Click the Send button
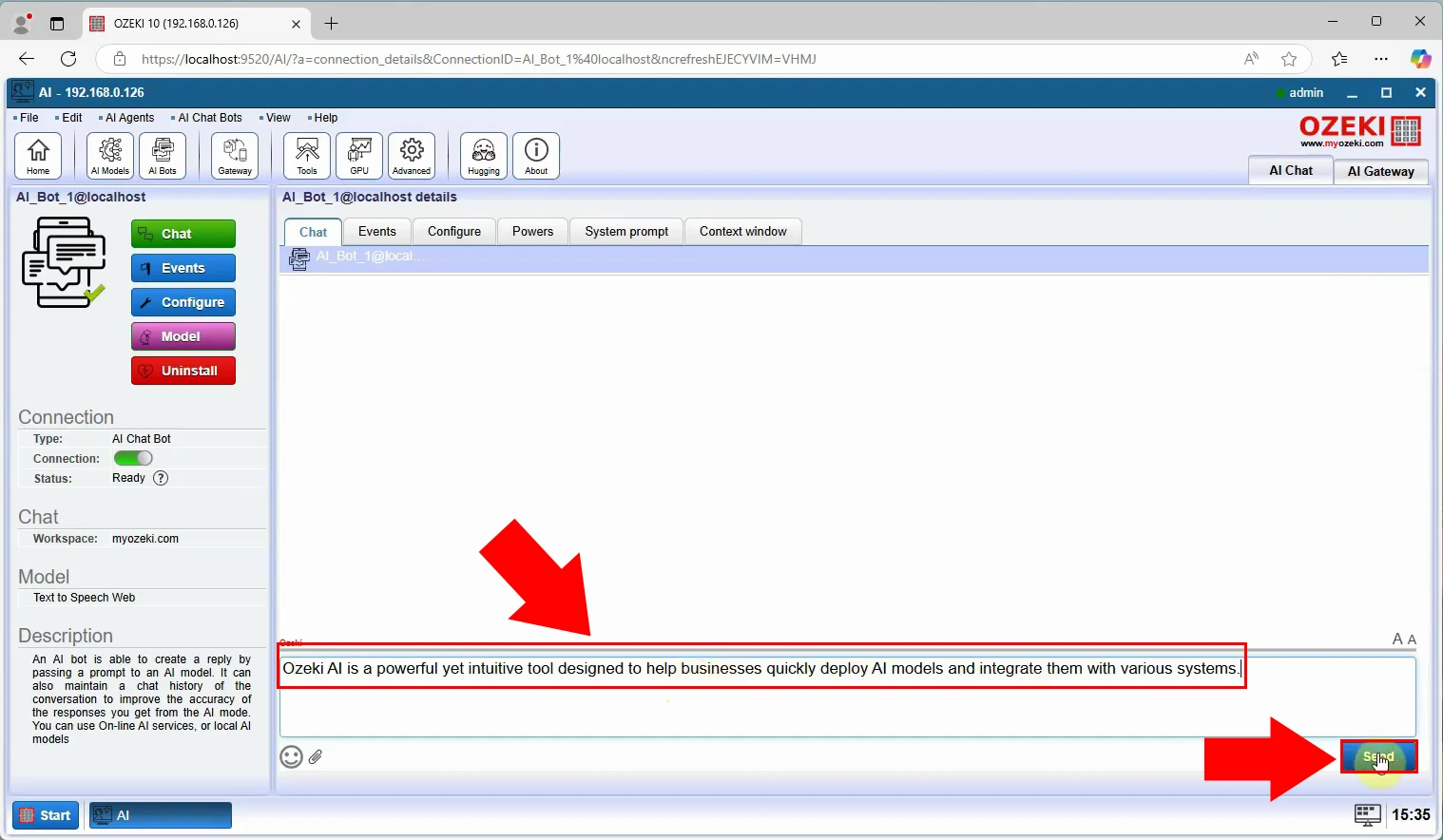This screenshot has height=840, width=1443. point(1378,756)
